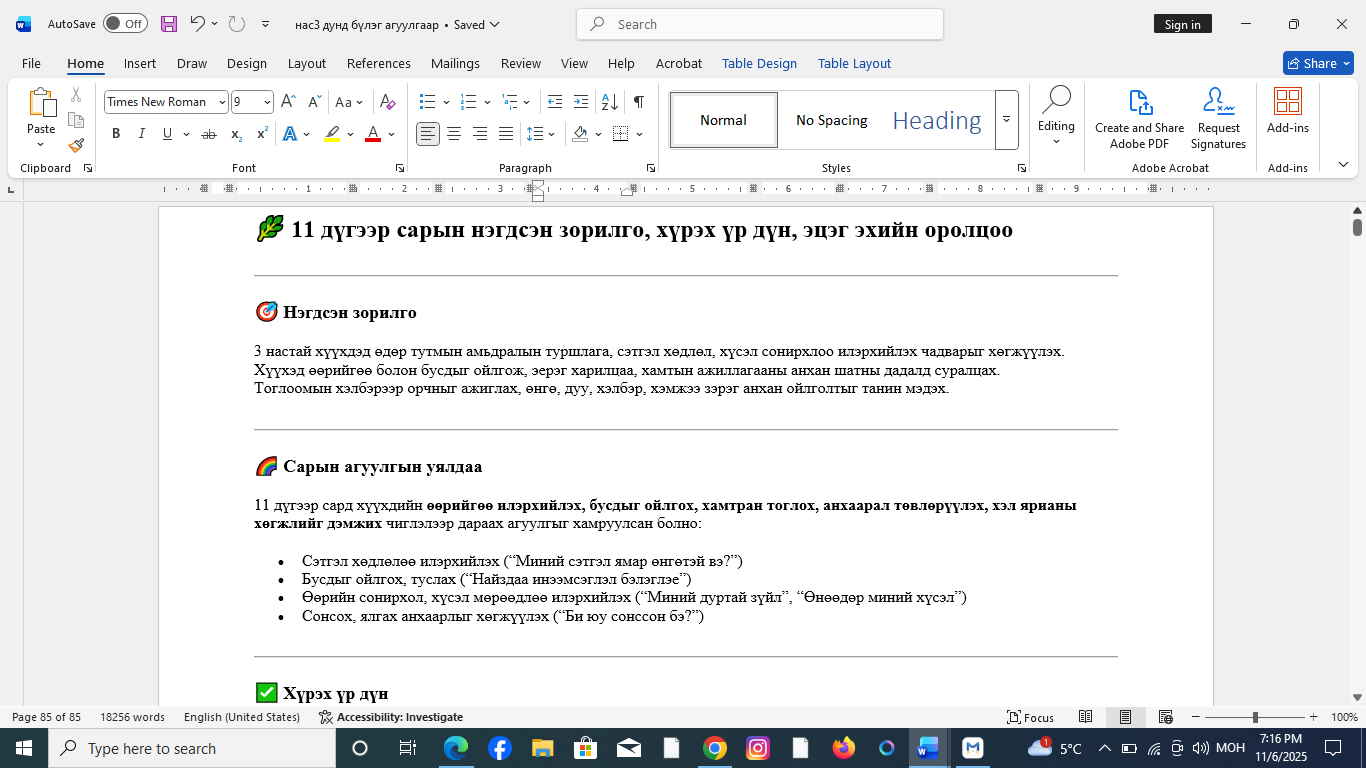
Task: Click the Request Signatures icon
Action: point(1218,118)
